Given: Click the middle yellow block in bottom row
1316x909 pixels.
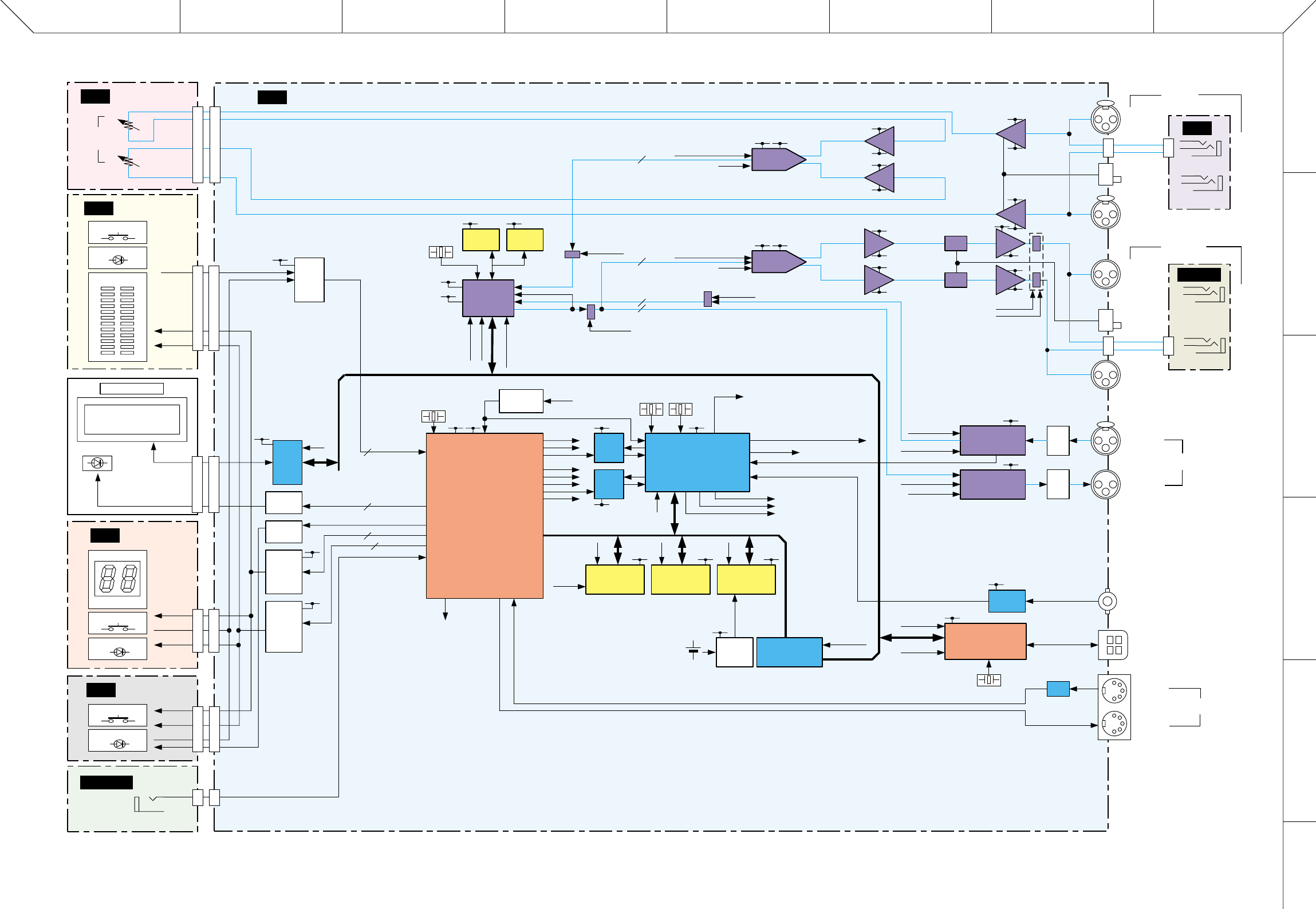Looking at the screenshot, I should [x=680, y=579].
